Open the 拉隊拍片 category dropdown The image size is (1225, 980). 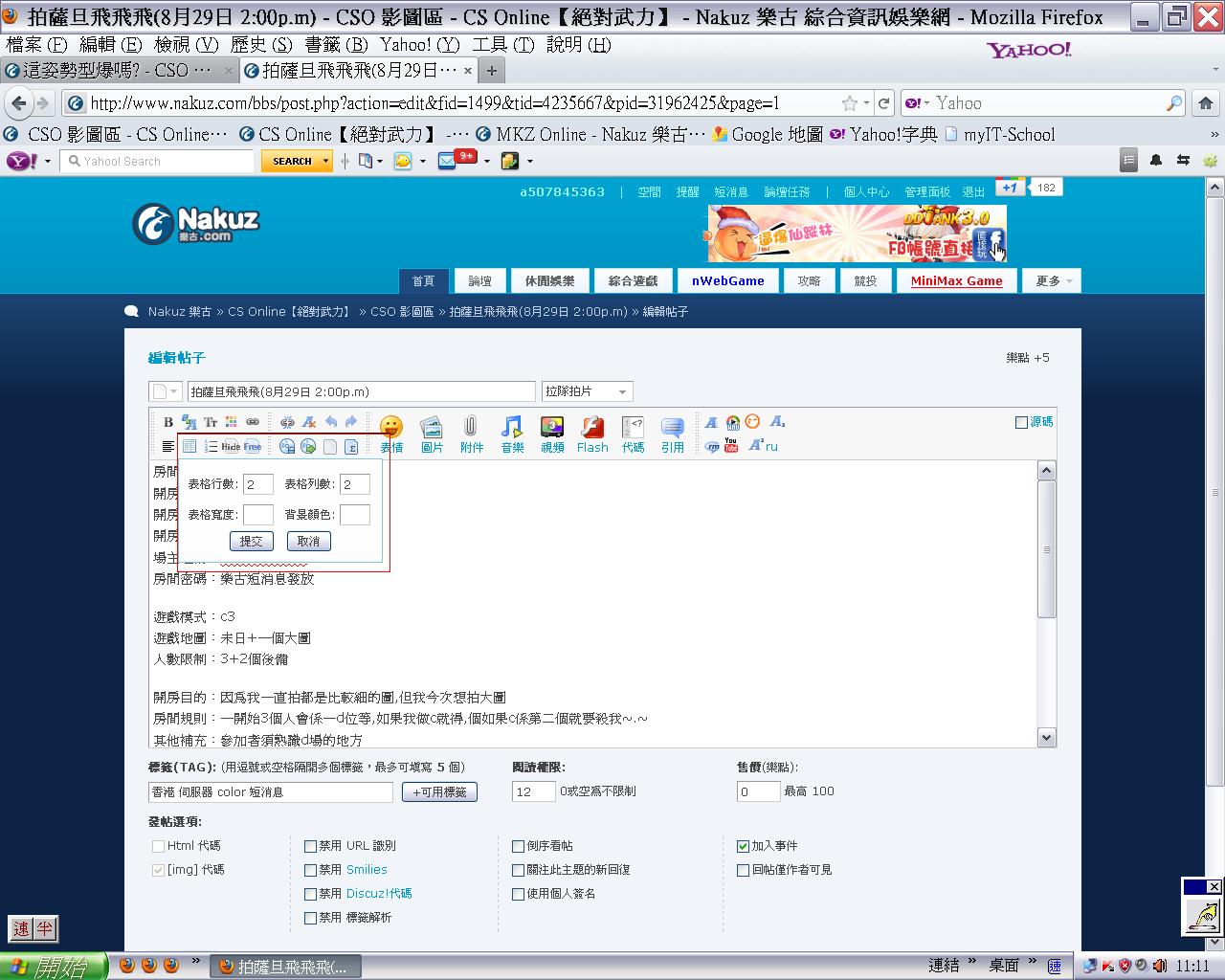[x=587, y=391]
